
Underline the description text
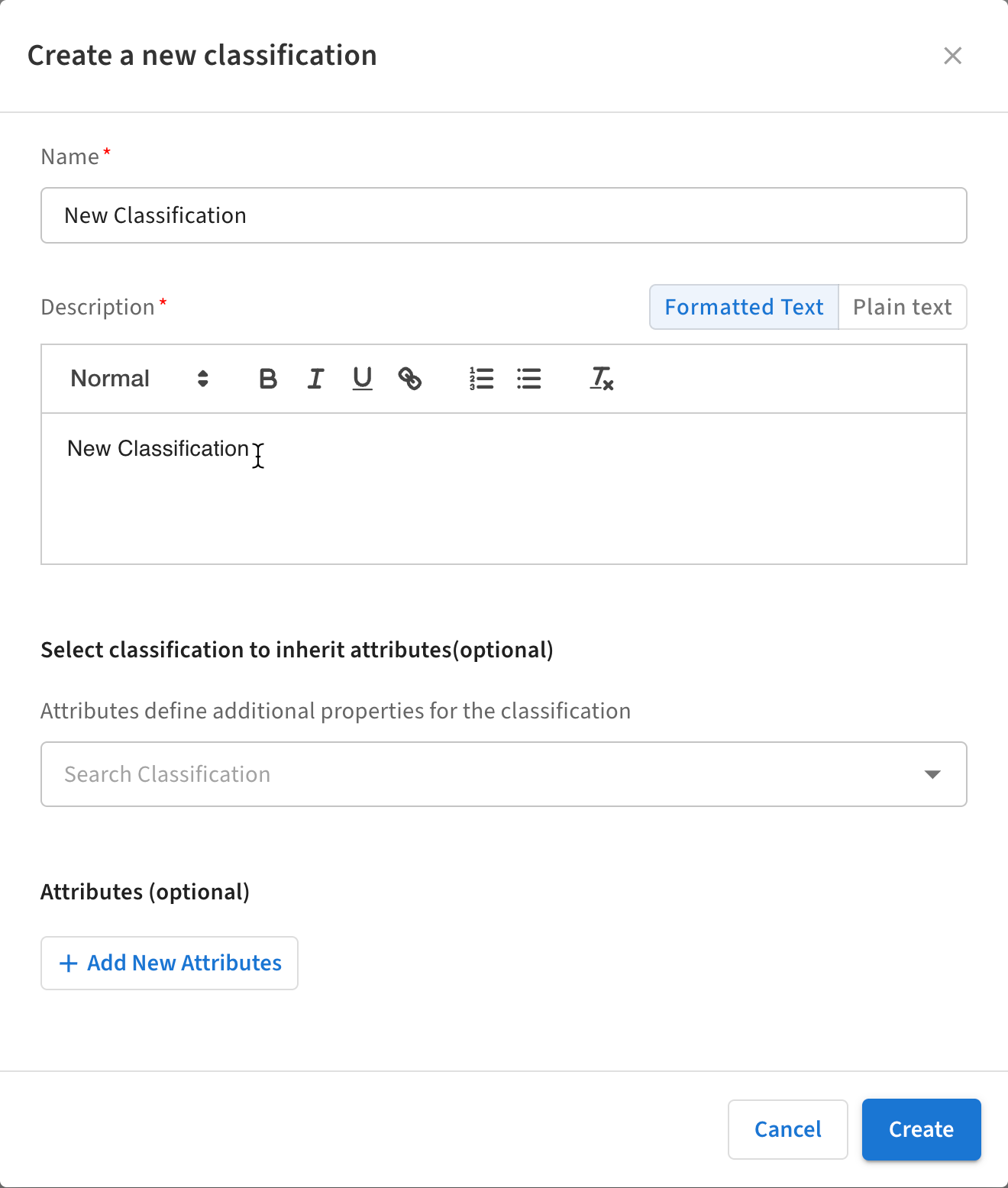coord(363,379)
